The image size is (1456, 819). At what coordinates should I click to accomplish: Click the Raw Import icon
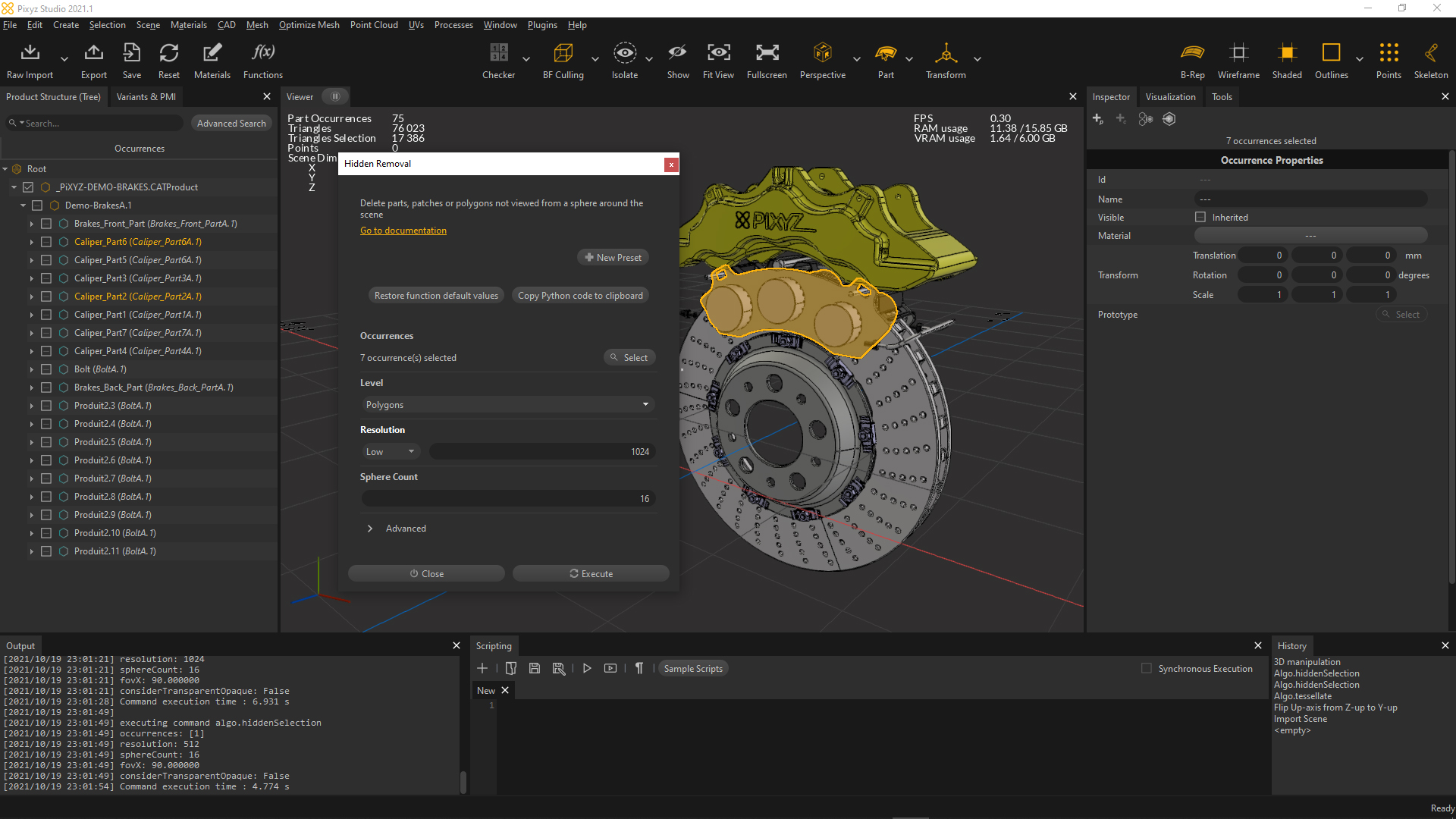30,61
